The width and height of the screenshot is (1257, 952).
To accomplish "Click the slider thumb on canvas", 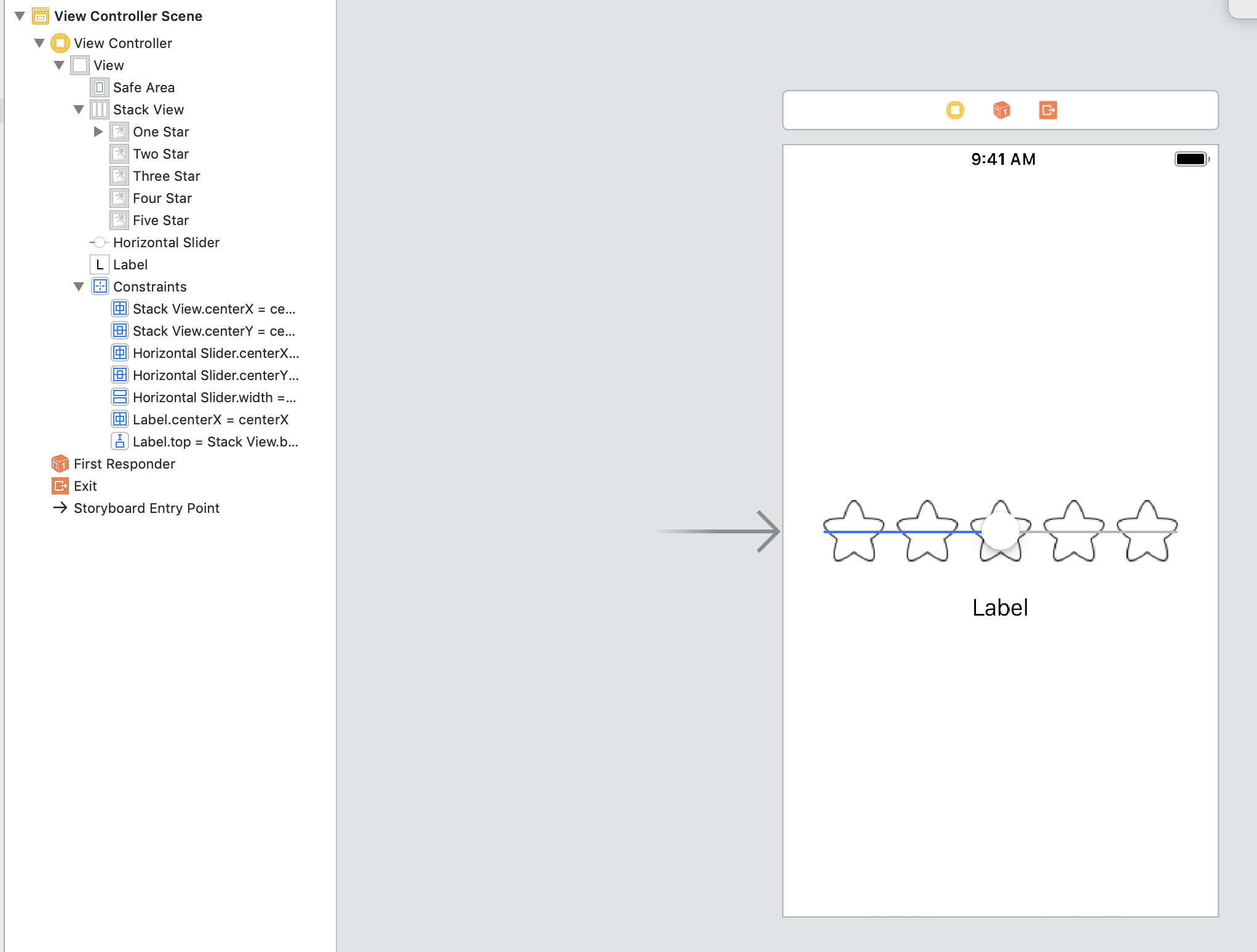I will 1000,530.
